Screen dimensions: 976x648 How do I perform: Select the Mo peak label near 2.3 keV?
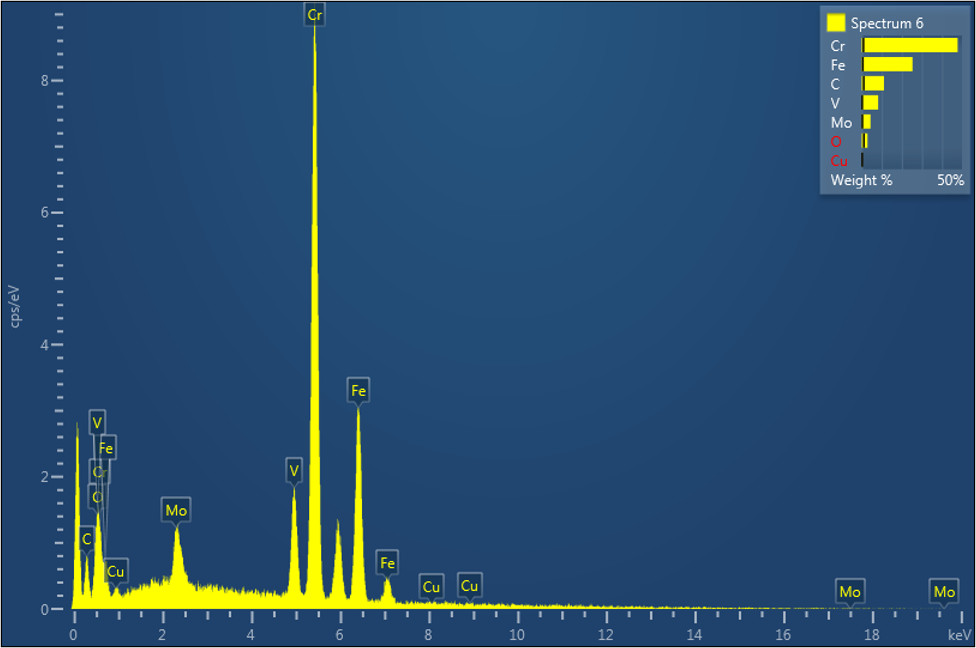coord(176,511)
